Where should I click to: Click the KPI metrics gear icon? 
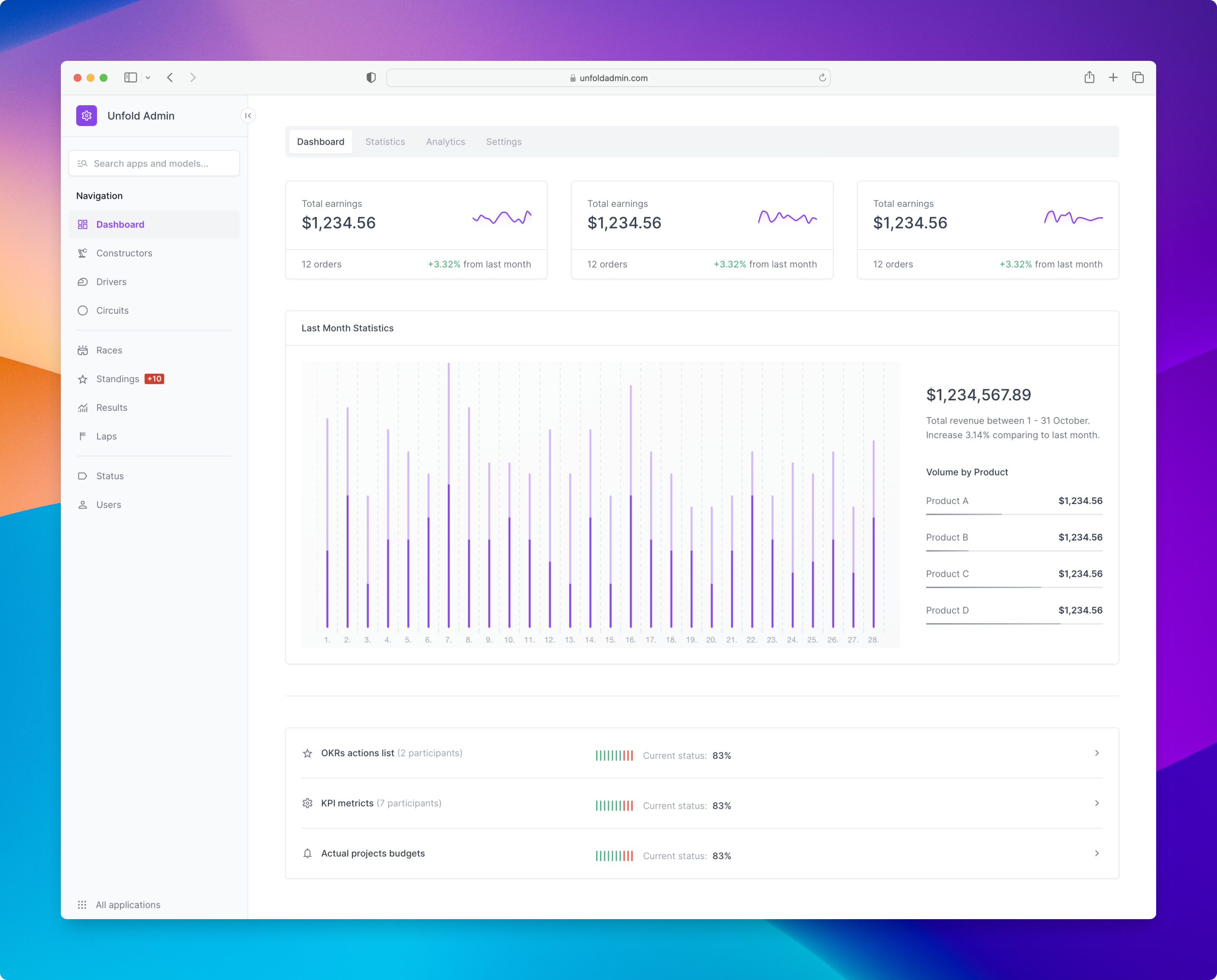pyautogui.click(x=308, y=803)
